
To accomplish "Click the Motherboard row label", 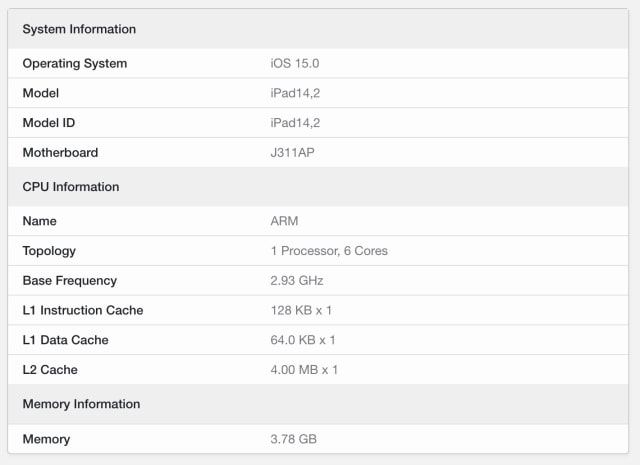I will tap(60, 153).
